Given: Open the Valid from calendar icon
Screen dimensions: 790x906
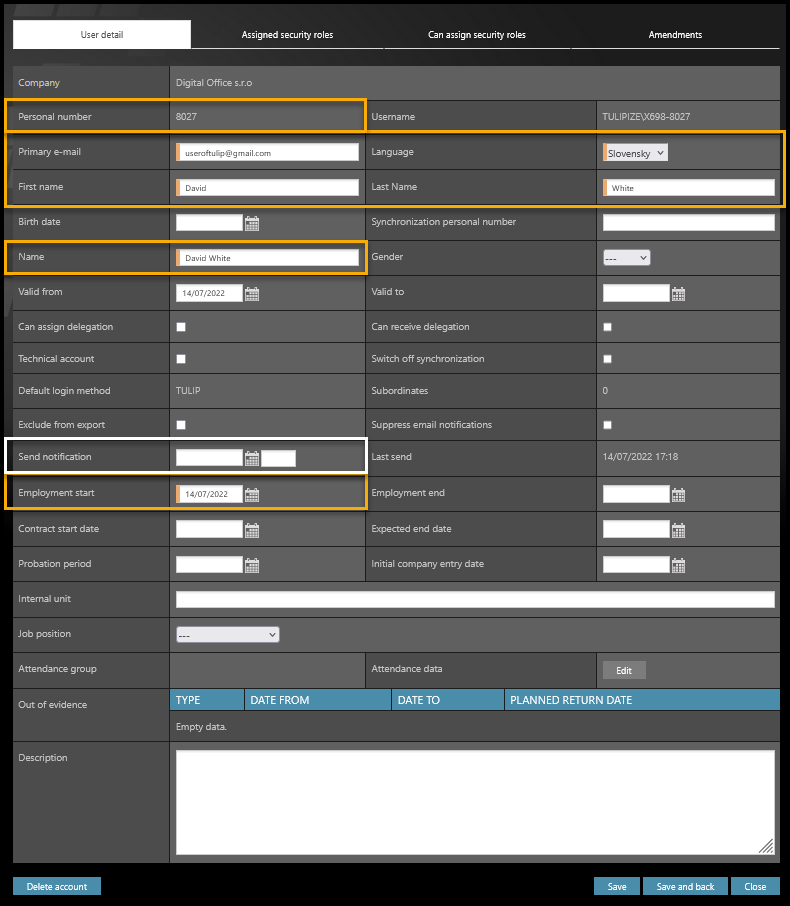Looking at the screenshot, I should (252, 294).
